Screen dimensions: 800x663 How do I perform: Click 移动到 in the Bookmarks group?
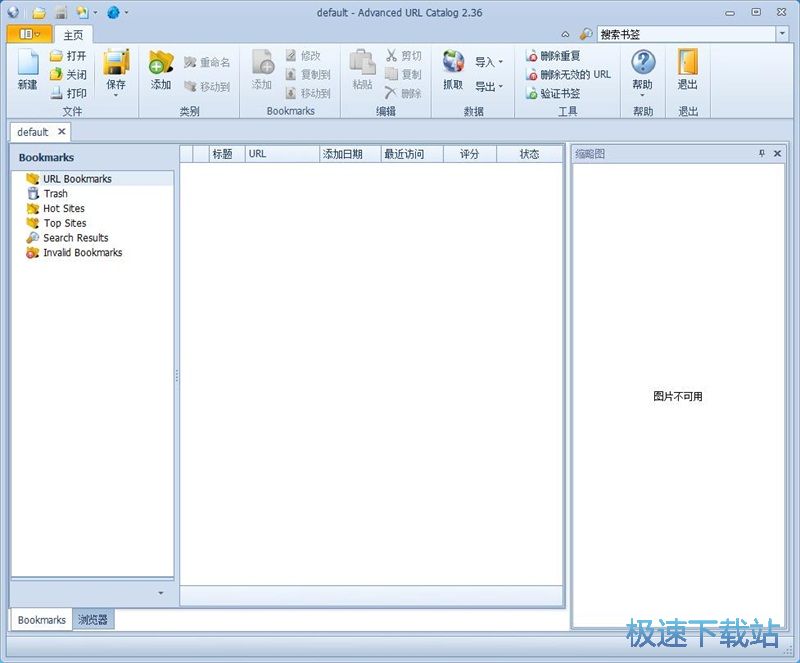point(308,93)
